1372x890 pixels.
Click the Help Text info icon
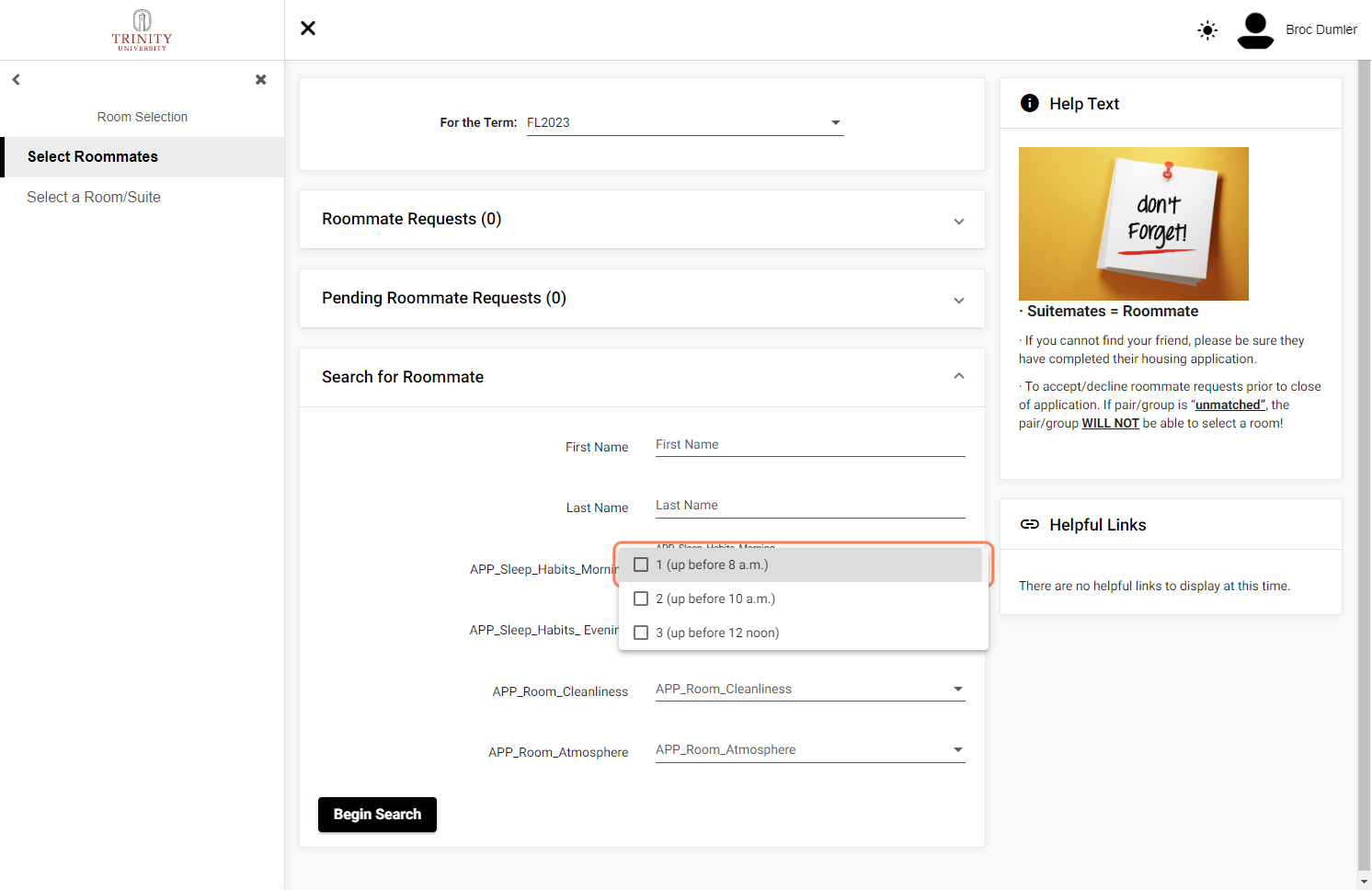(x=1030, y=103)
